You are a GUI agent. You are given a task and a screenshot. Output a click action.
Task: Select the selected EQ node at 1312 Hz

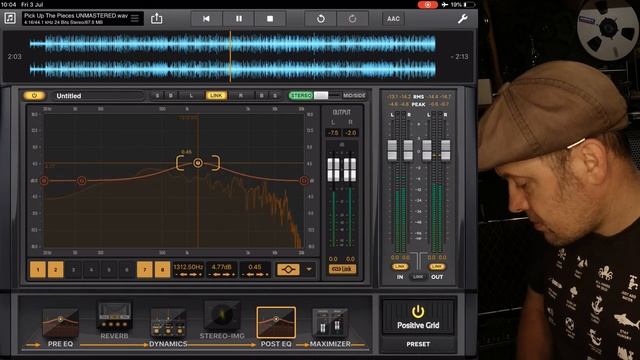click(x=198, y=163)
